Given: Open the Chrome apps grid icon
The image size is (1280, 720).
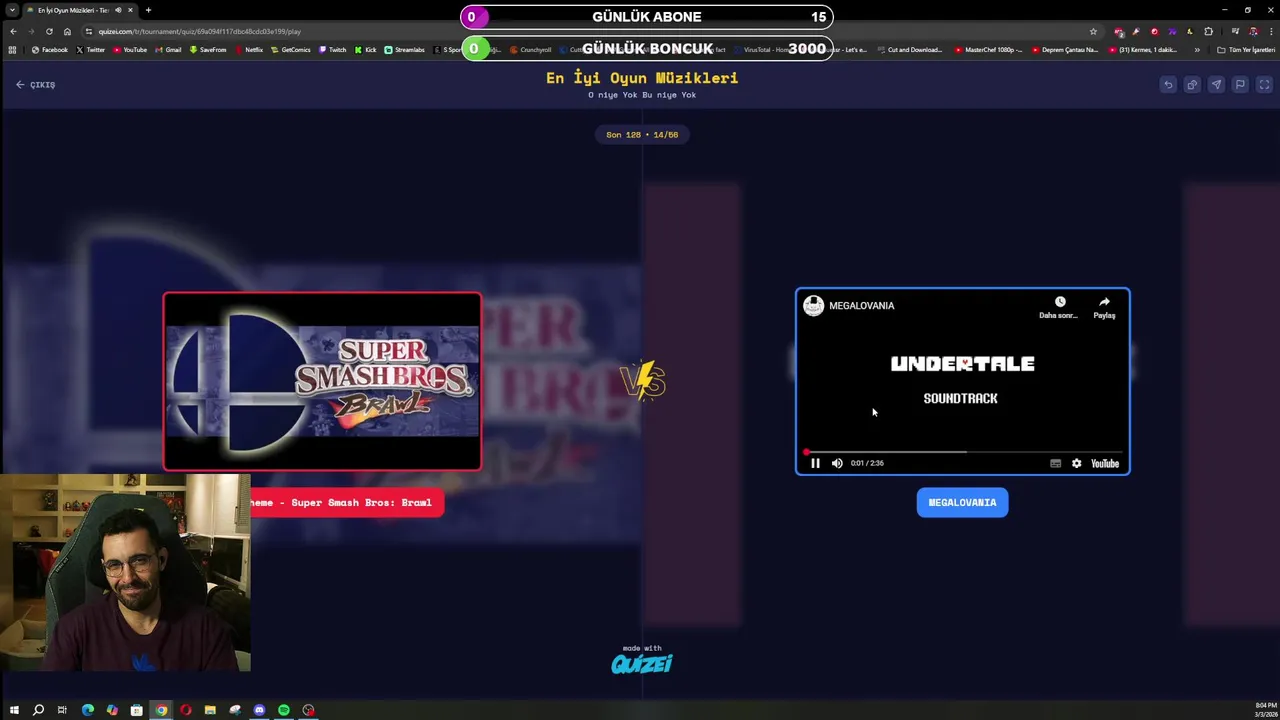Looking at the screenshot, I should pyautogui.click(x=12, y=49).
